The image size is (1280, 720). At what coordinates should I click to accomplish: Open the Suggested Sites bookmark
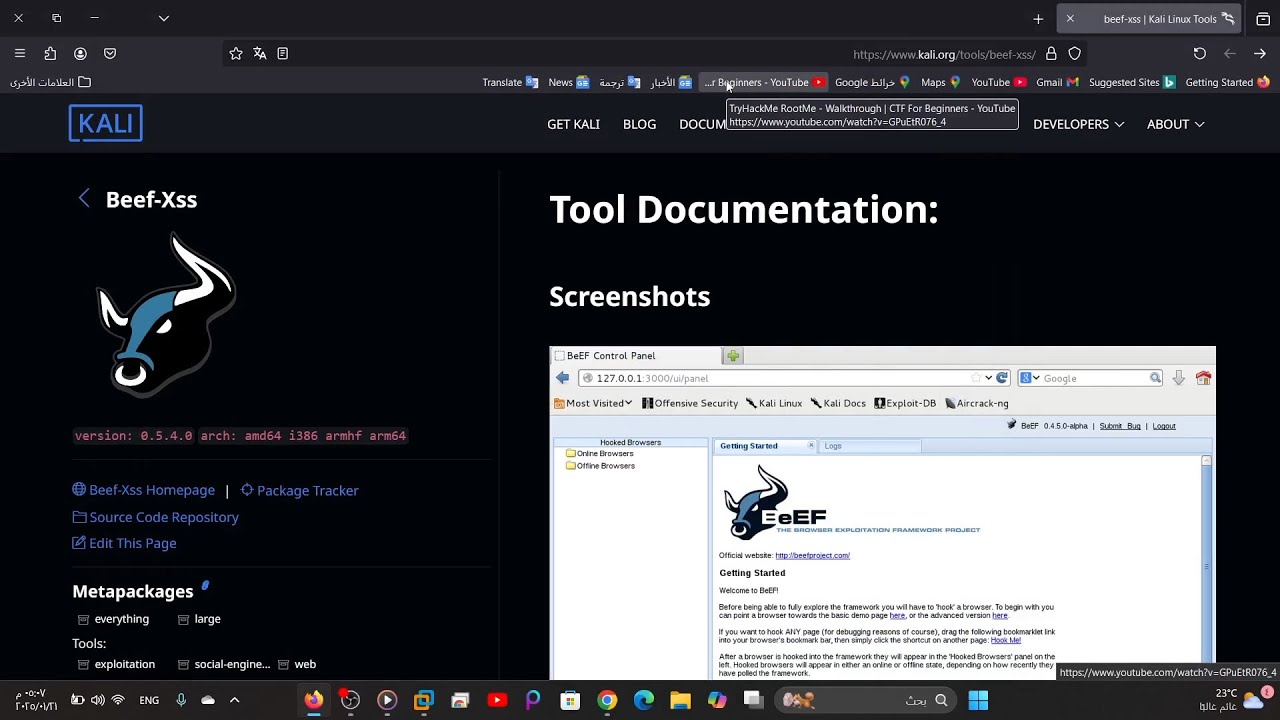coord(1132,82)
